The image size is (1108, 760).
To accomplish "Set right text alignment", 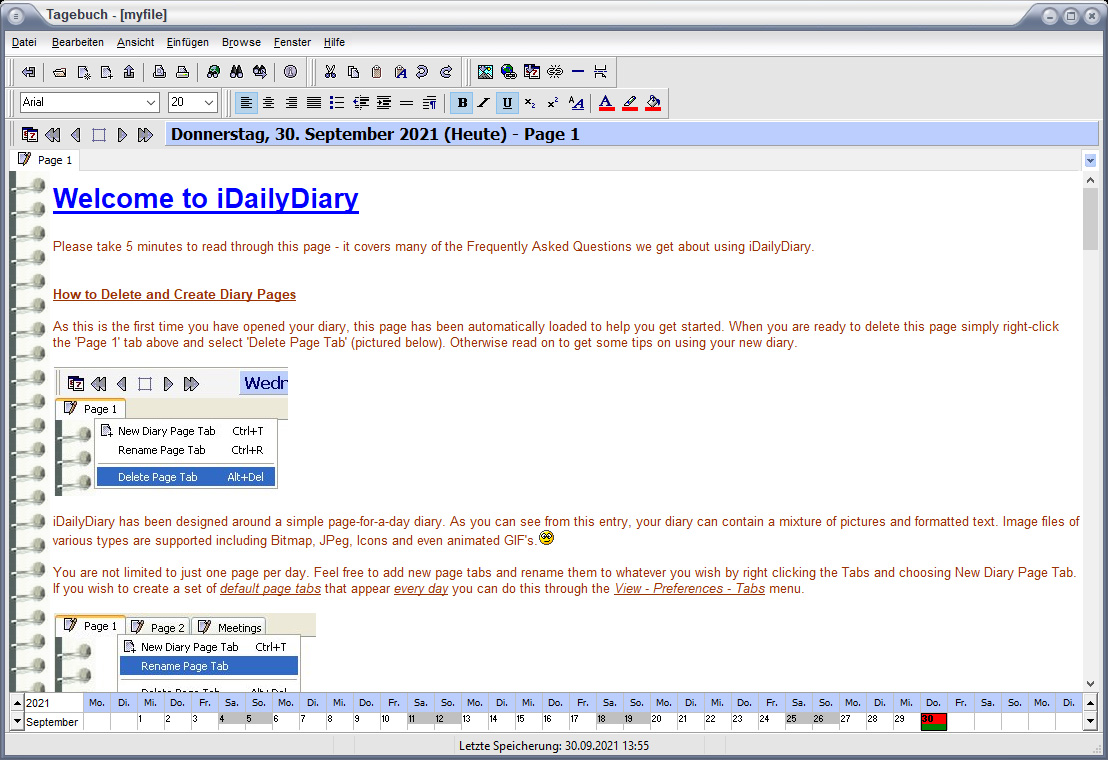I will 291,103.
